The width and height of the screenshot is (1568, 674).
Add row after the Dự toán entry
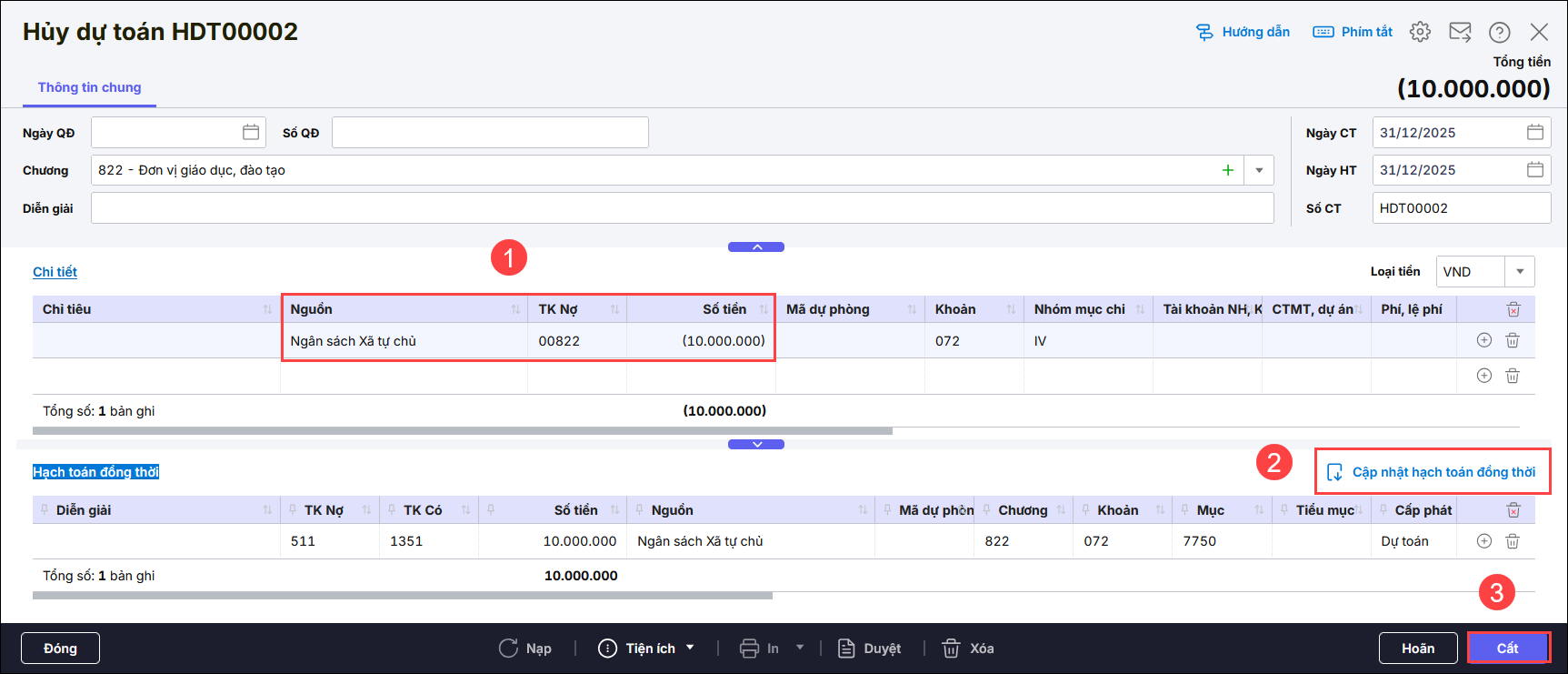(1484, 541)
